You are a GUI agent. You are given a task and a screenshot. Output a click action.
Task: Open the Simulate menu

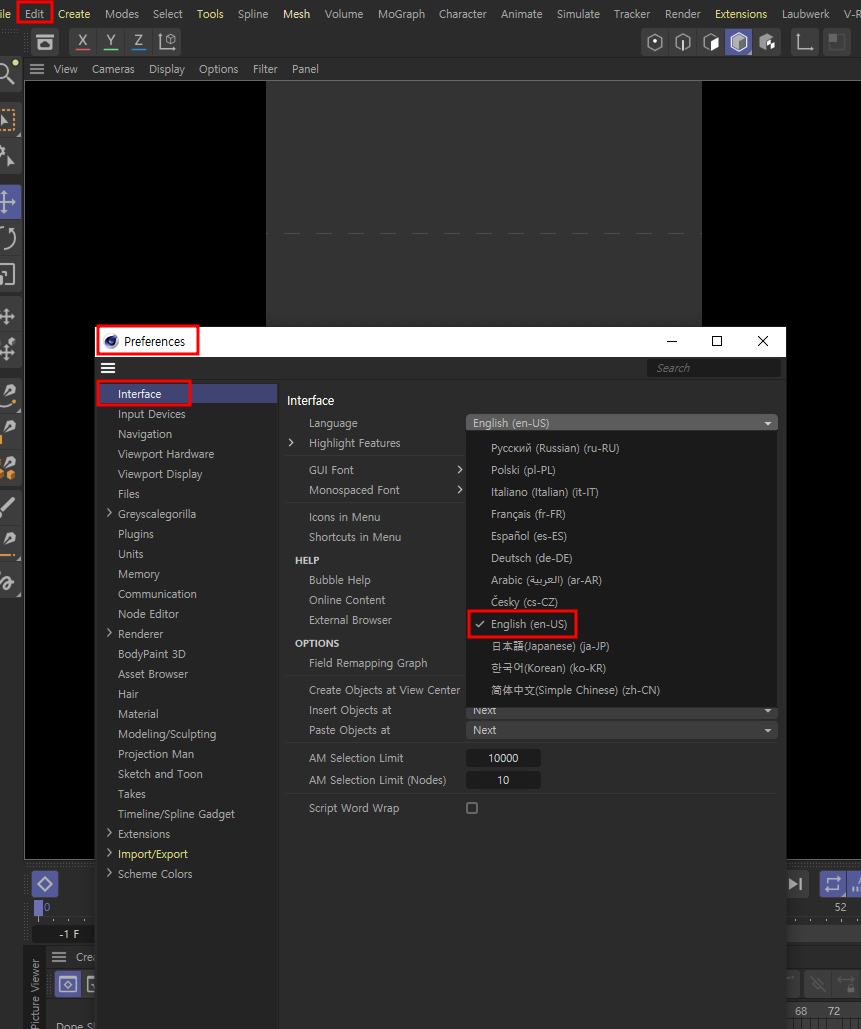(x=578, y=14)
